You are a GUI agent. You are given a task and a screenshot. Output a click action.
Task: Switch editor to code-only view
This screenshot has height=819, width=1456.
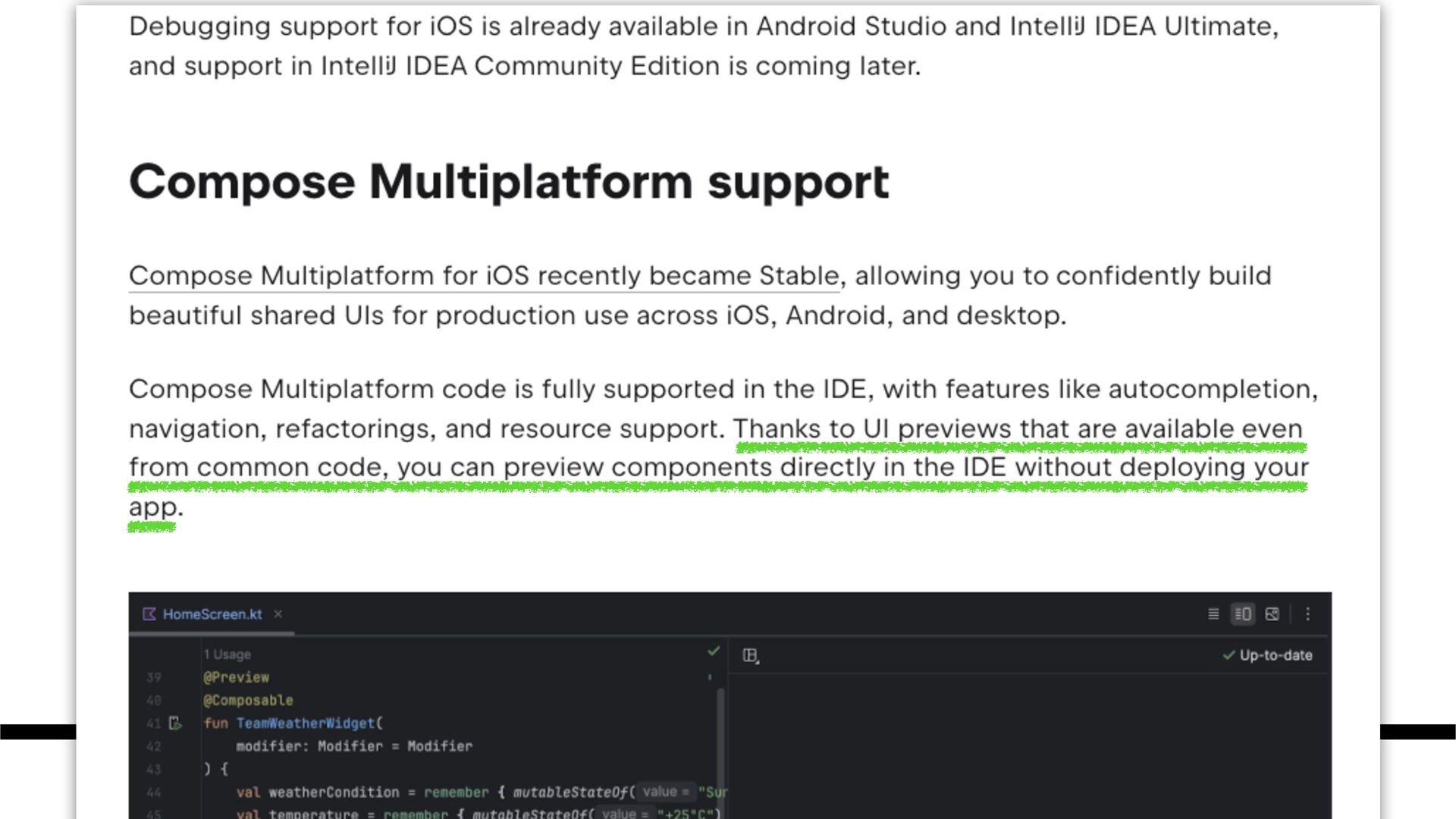(1213, 614)
